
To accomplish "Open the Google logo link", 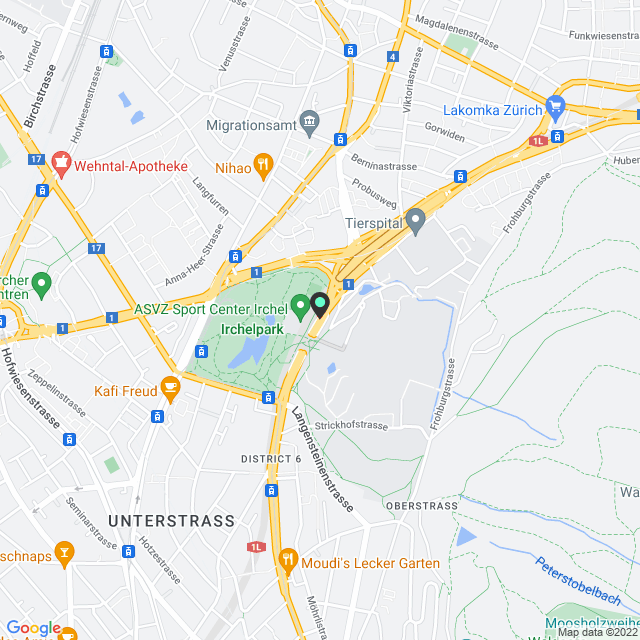I will coord(34,627).
